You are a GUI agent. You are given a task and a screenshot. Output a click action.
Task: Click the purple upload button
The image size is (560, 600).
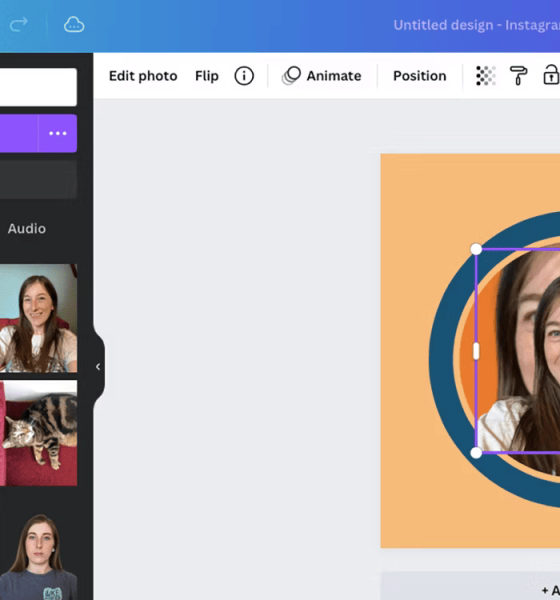pos(19,133)
